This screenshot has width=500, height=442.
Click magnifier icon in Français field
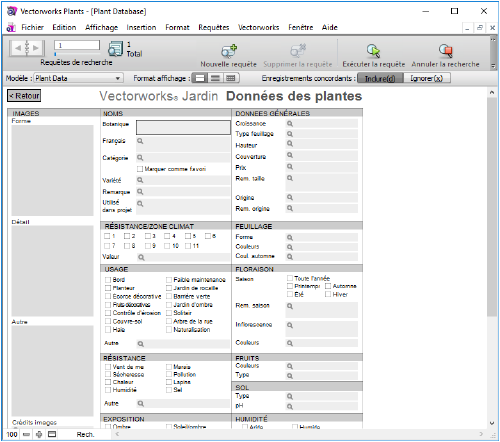[140, 141]
